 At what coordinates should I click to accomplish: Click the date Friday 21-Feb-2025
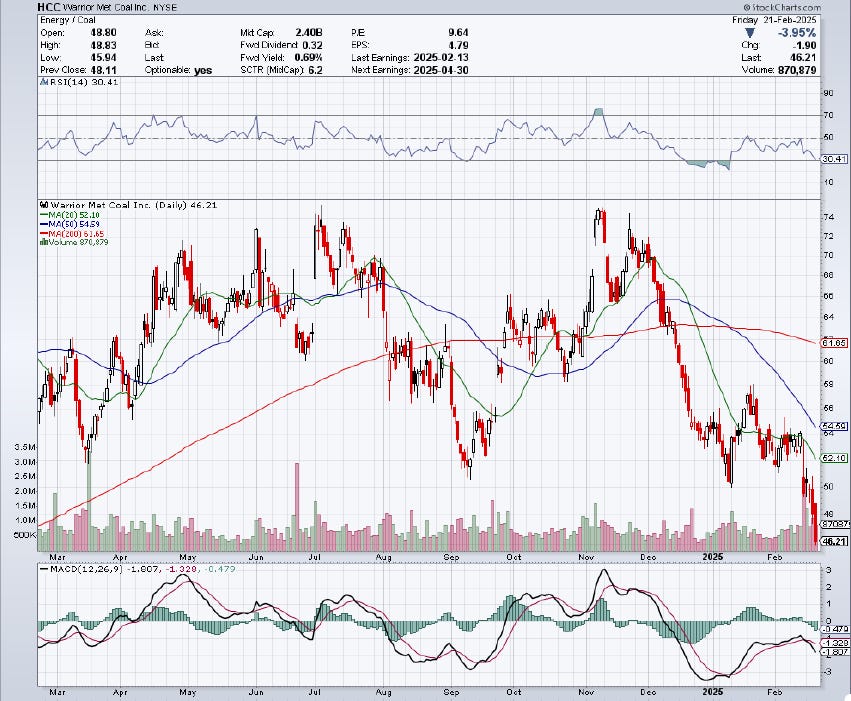(x=774, y=20)
